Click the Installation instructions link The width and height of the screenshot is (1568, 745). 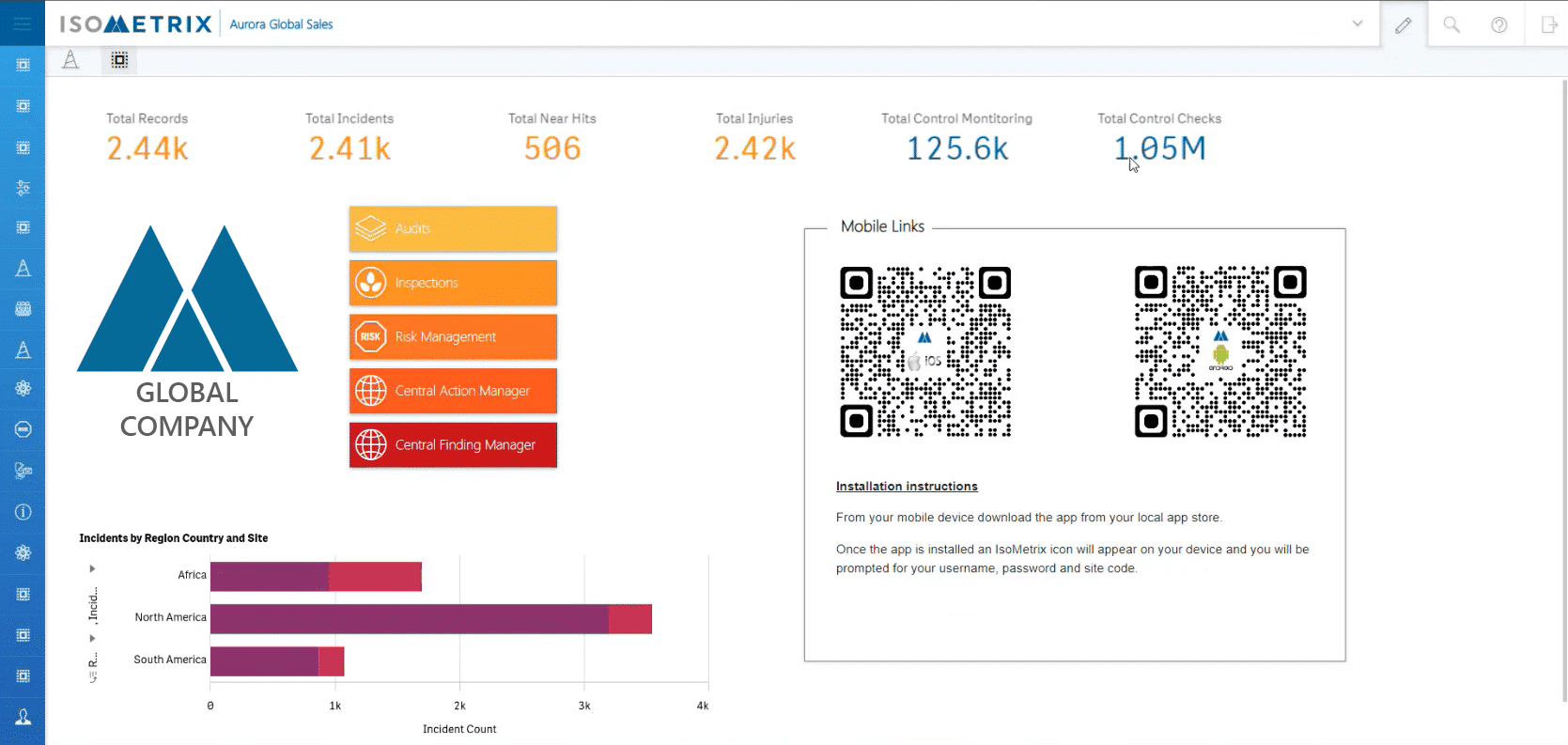907,487
